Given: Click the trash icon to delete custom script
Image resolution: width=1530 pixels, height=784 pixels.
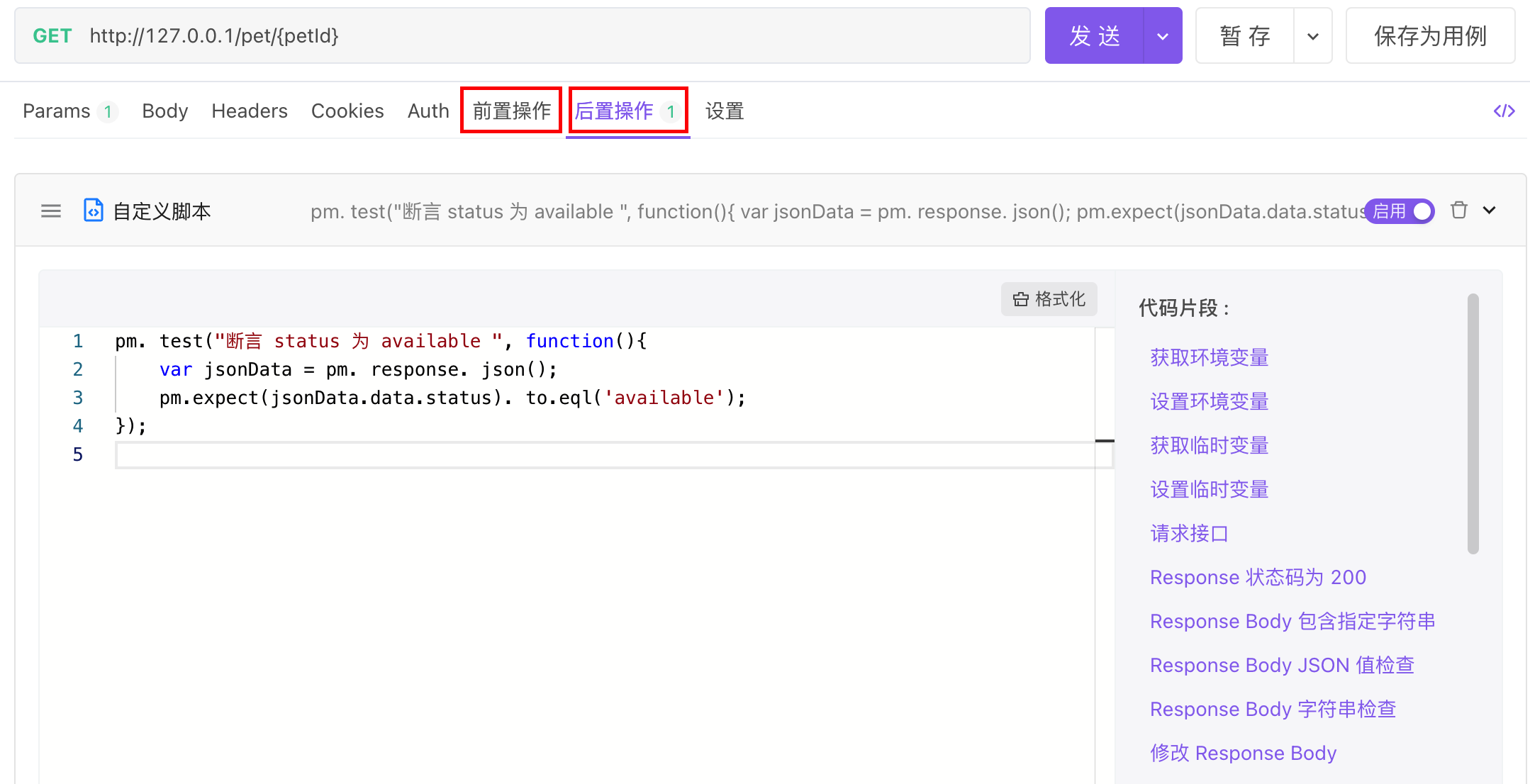Looking at the screenshot, I should (x=1458, y=211).
